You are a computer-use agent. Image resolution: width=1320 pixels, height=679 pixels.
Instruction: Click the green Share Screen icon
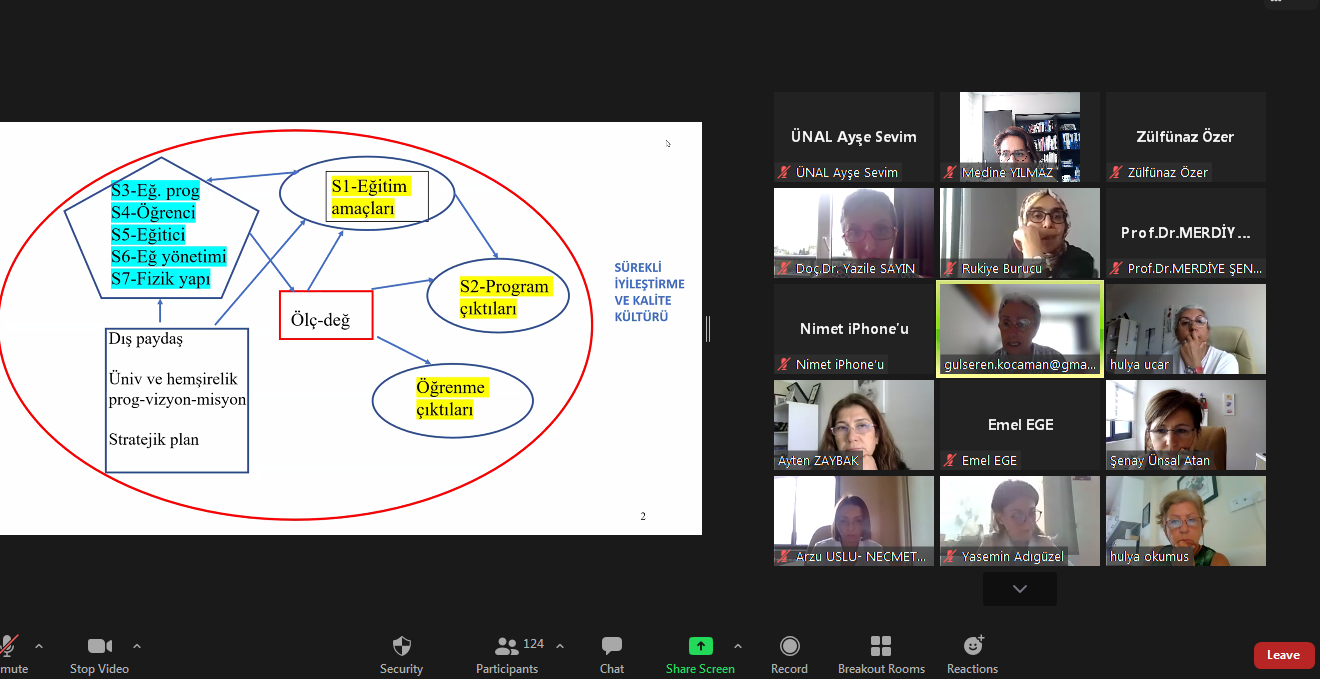click(701, 646)
